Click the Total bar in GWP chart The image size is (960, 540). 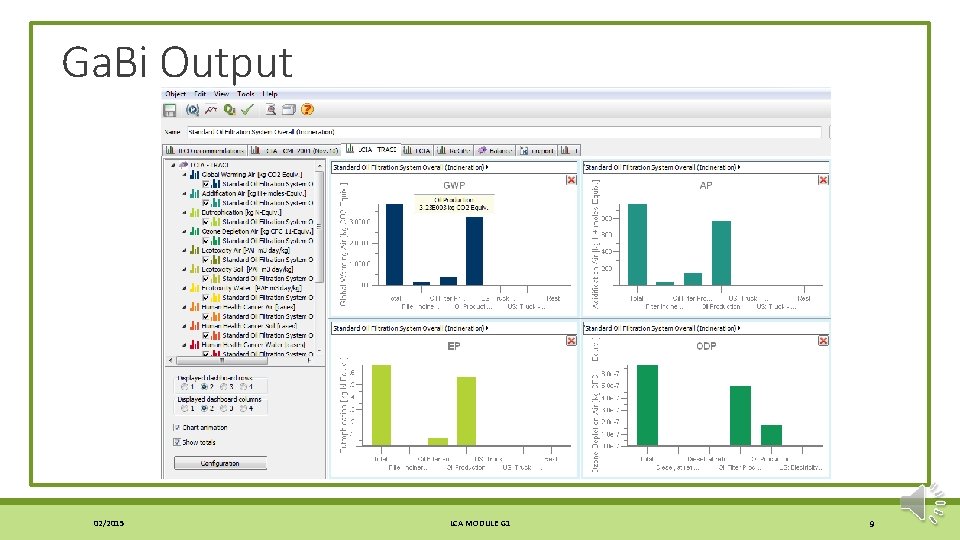tap(394, 244)
